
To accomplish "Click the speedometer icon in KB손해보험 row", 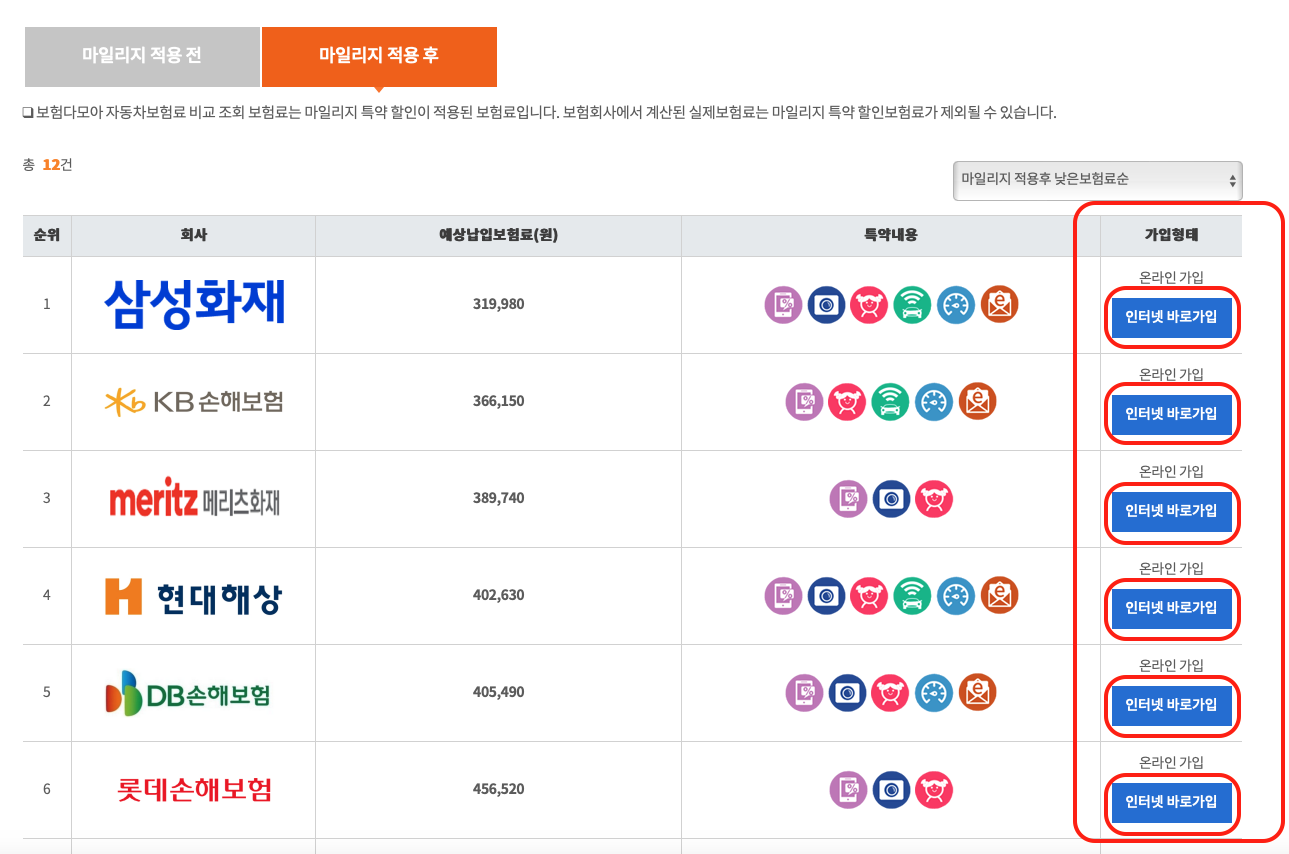I will (934, 402).
